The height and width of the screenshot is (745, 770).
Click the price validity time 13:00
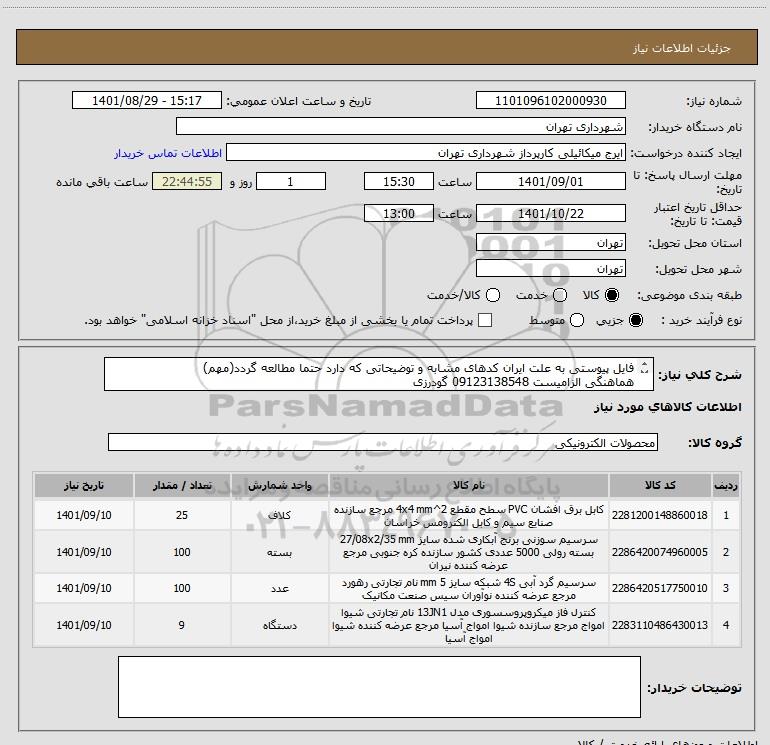coord(399,214)
